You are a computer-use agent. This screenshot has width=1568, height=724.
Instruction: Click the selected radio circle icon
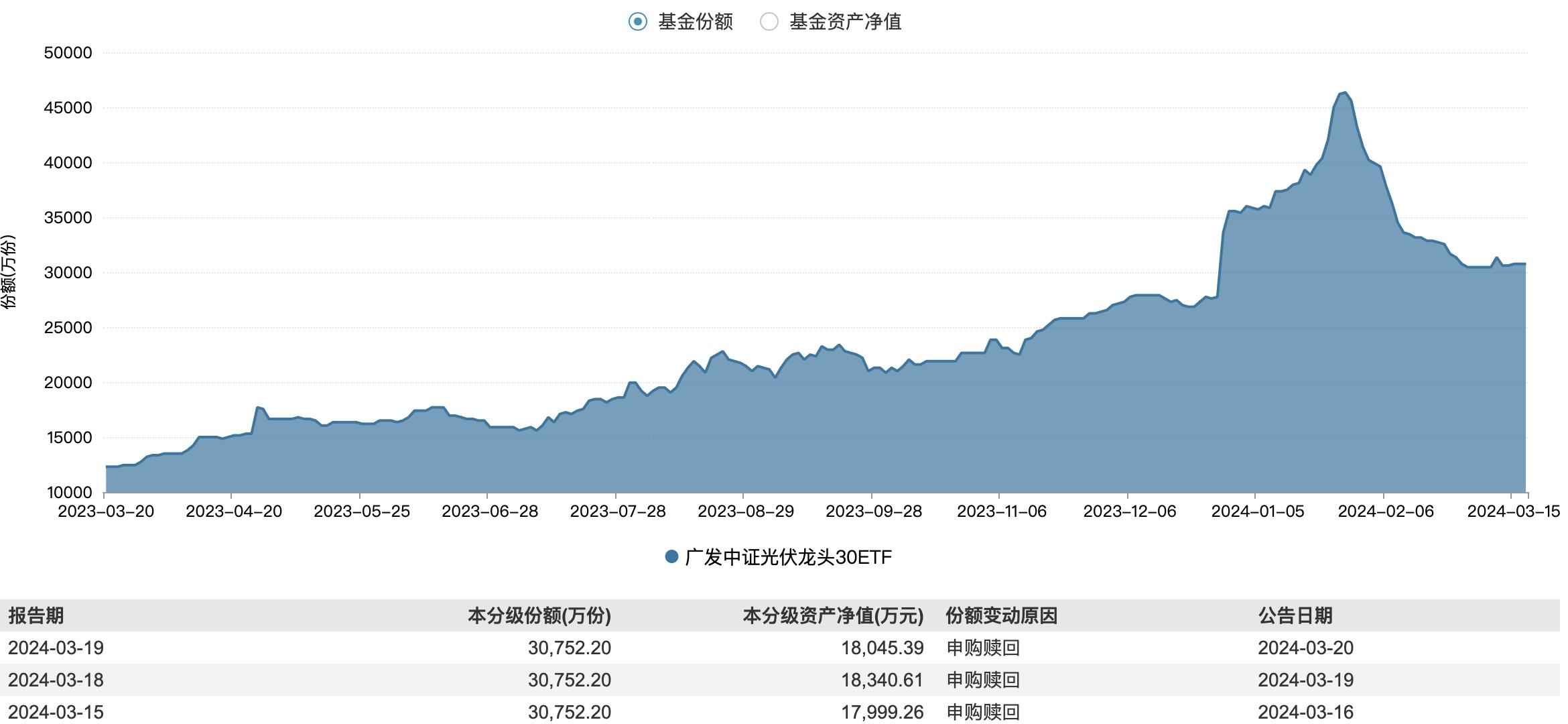637,21
